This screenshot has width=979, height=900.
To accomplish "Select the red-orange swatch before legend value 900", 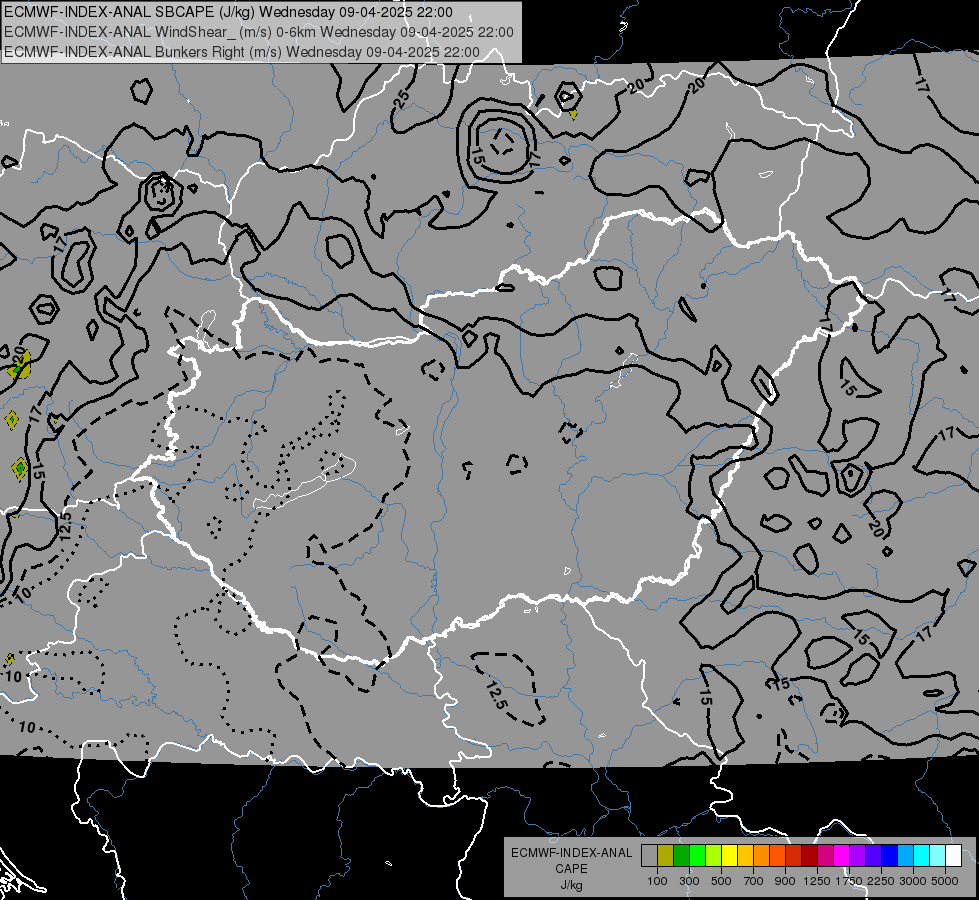I will click(778, 856).
